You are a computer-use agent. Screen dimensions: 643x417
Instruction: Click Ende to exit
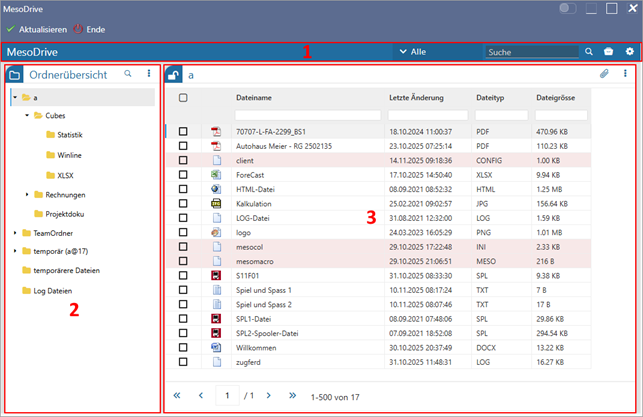(x=88, y=29)
